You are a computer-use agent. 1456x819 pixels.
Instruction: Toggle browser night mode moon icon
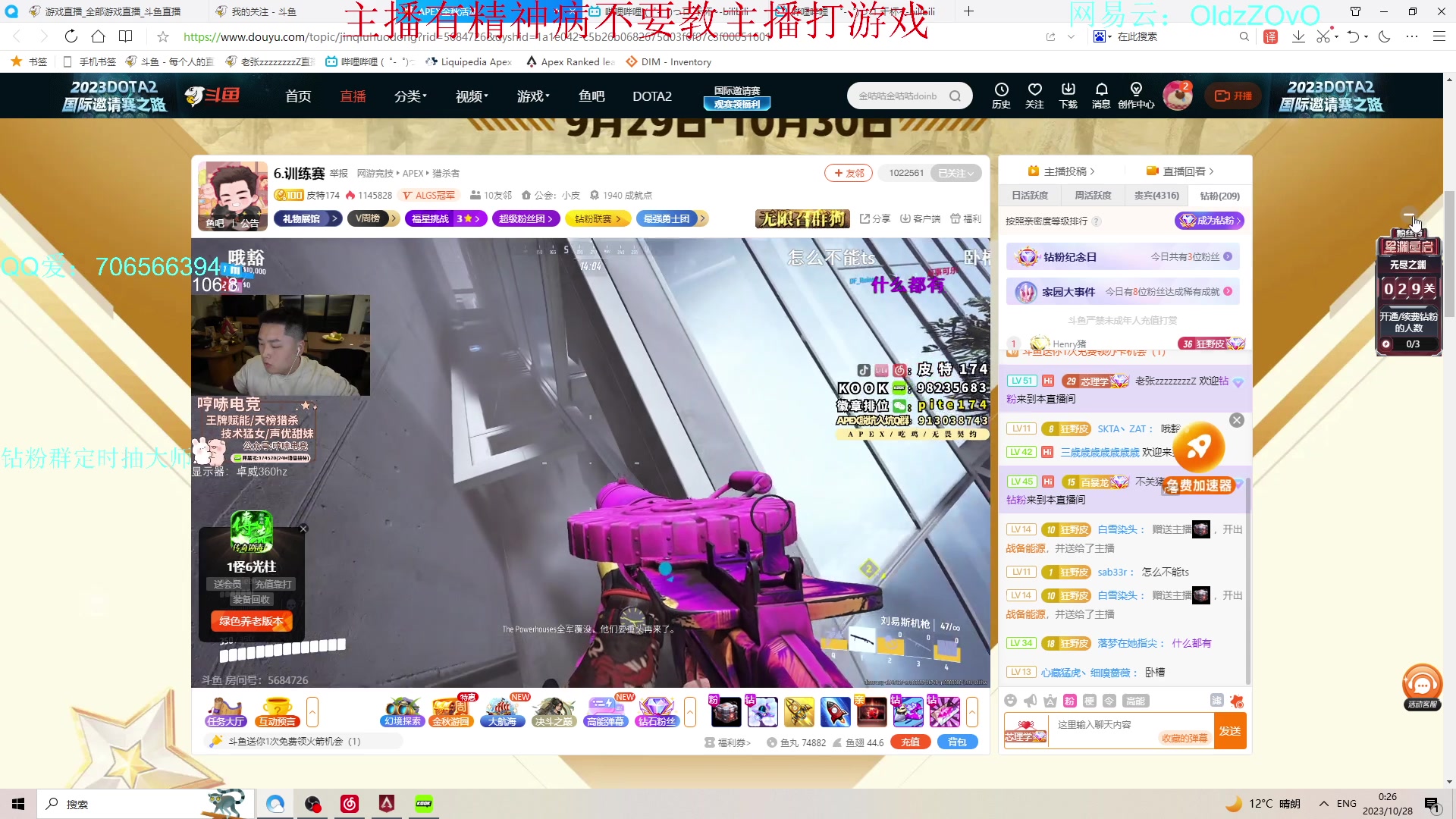point(1385,36)
